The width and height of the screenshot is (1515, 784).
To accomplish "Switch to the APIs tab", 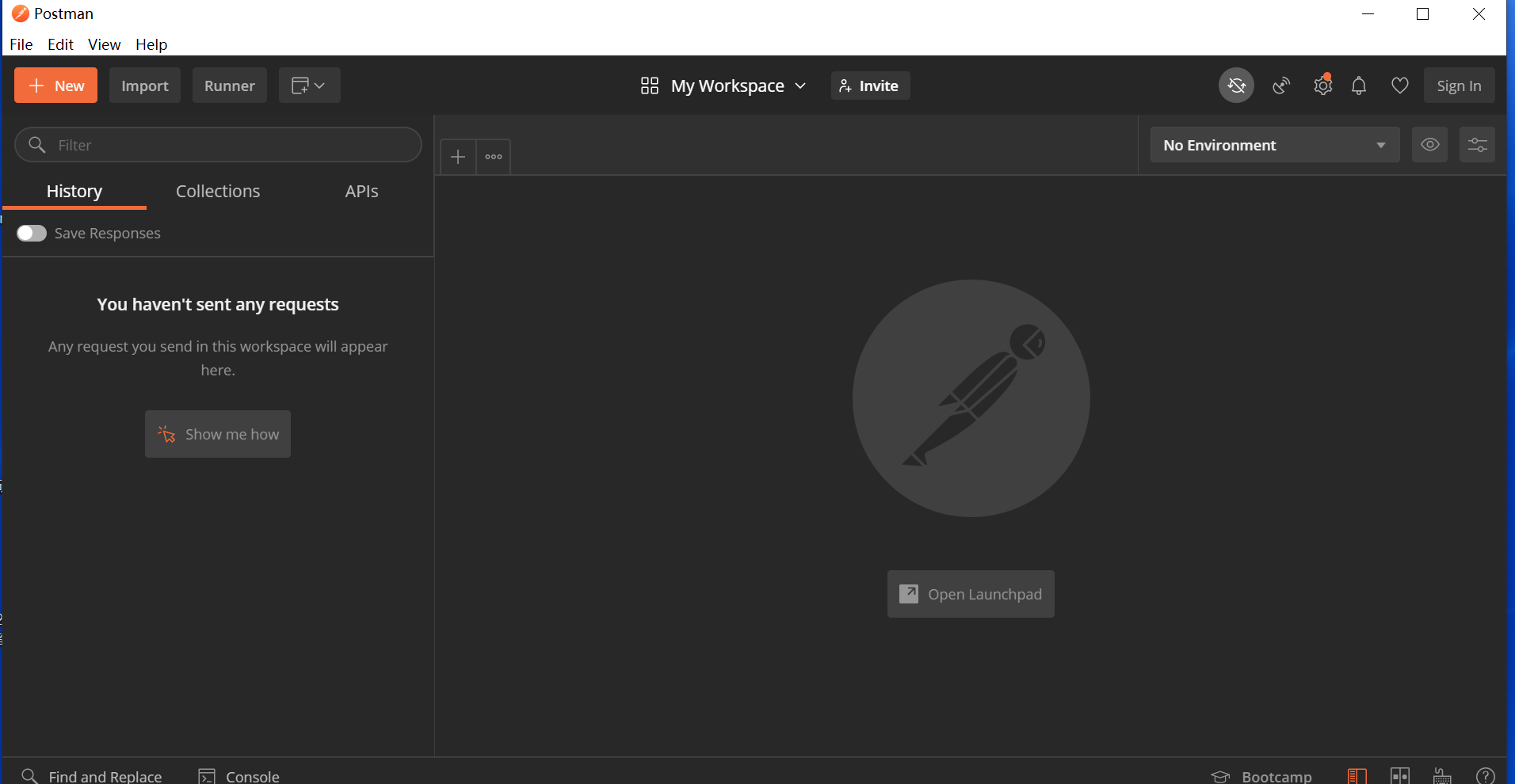I will pyautogui.click(x=361, y=191).
